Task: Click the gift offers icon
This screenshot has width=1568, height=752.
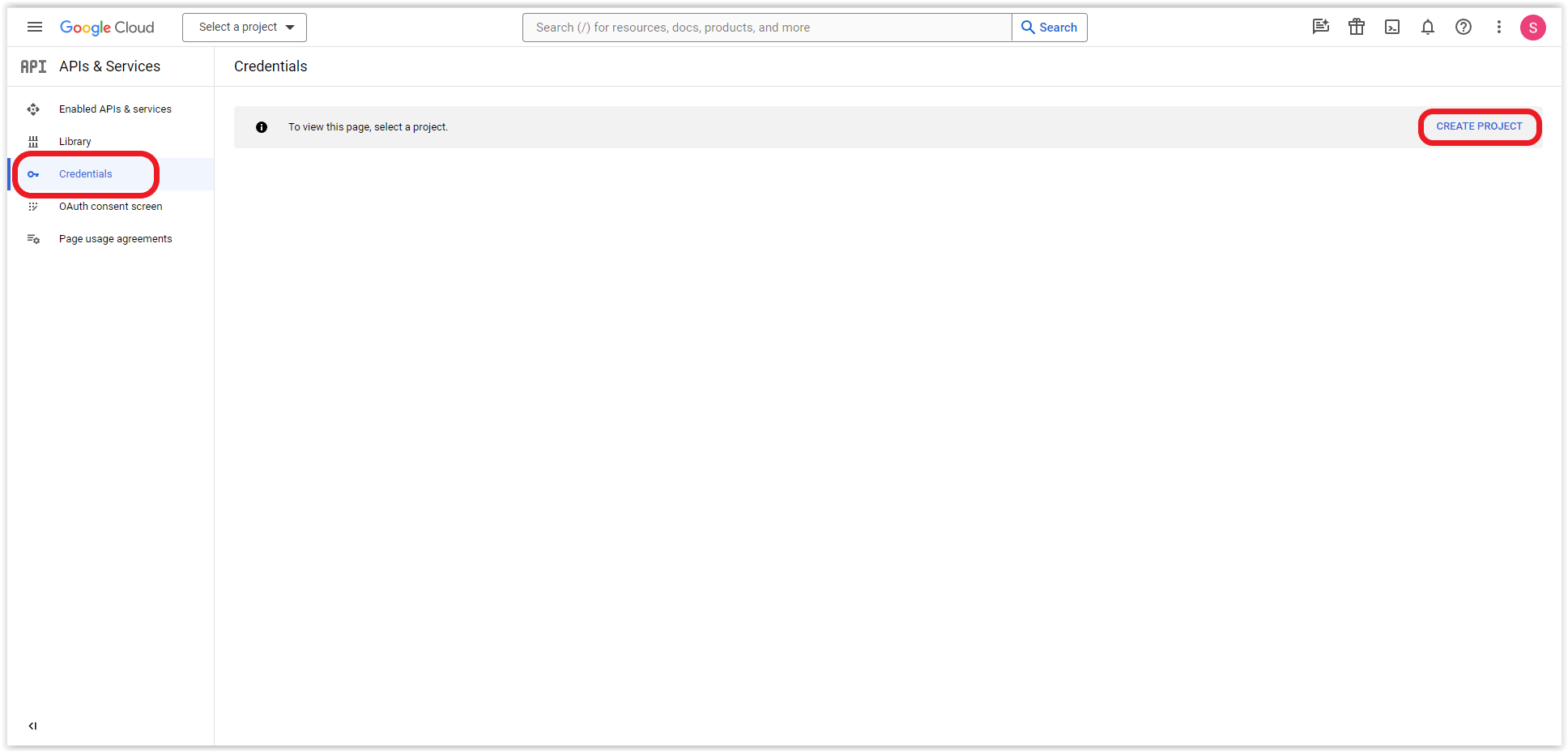Action: coord(1357,27)
